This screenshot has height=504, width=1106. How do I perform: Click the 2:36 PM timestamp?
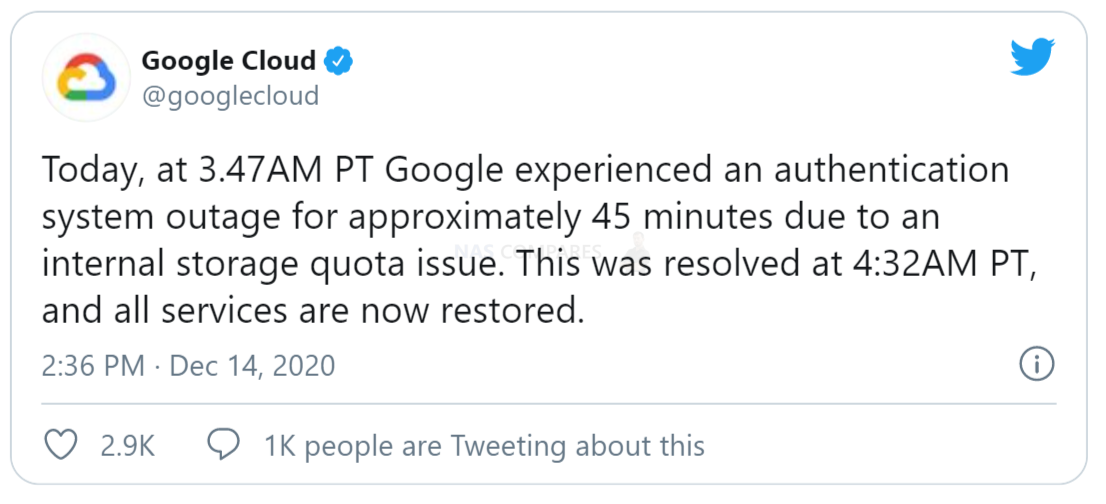(x=93, y=365)
